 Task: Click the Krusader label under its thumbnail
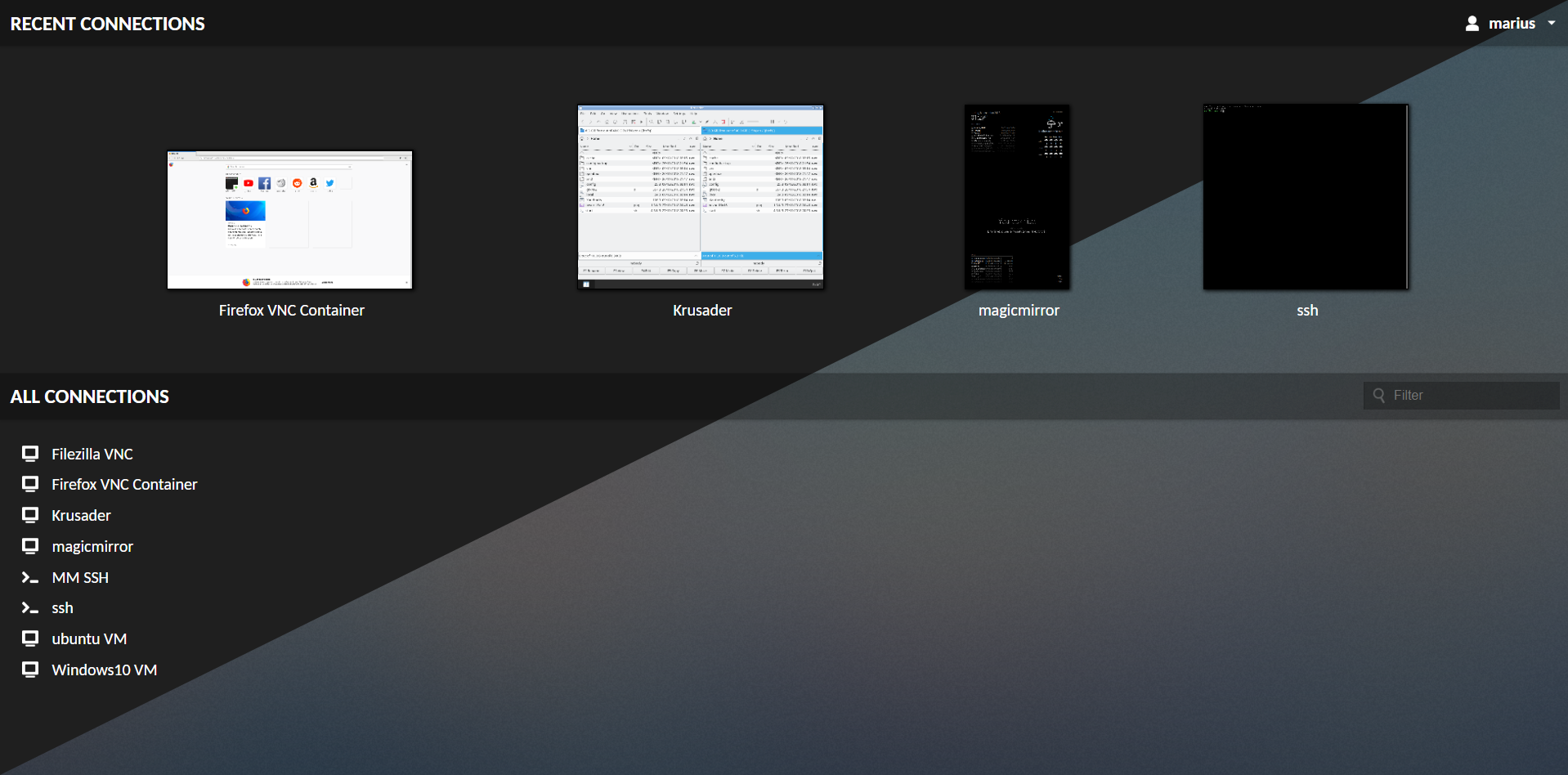point(702,311)
